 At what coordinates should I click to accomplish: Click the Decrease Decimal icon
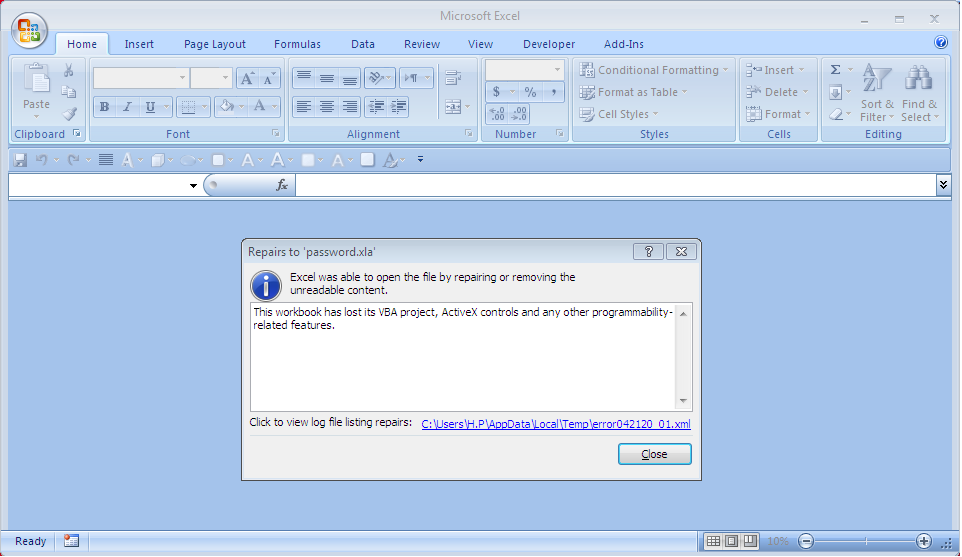coord(519,114)
